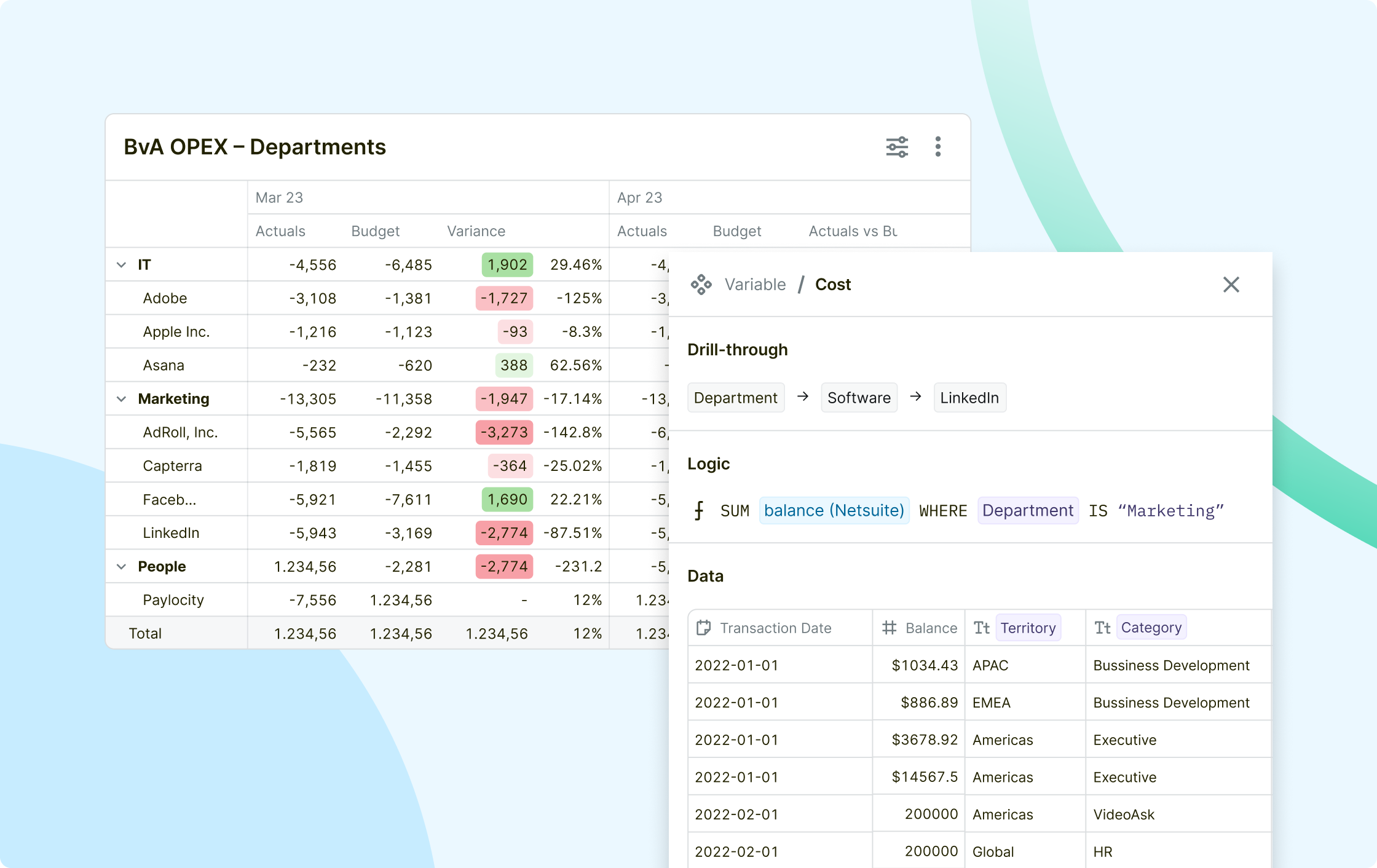Open the filter settings sliders icon

point(897,147)
